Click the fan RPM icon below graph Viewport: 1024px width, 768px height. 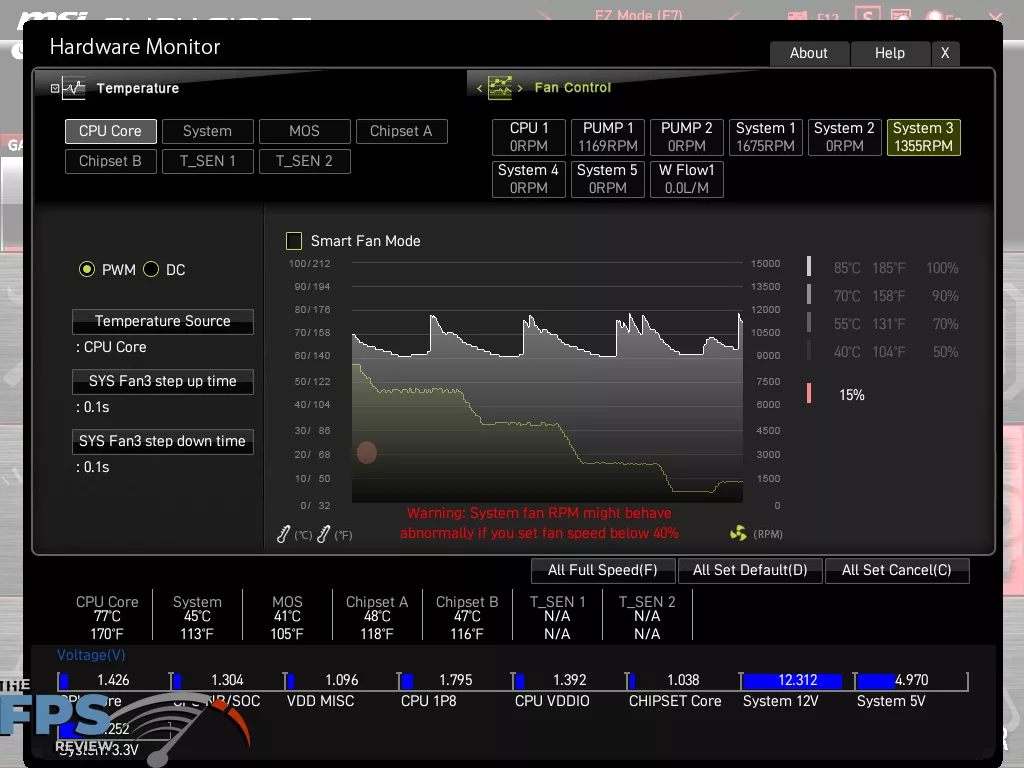(x=738, y=534)
